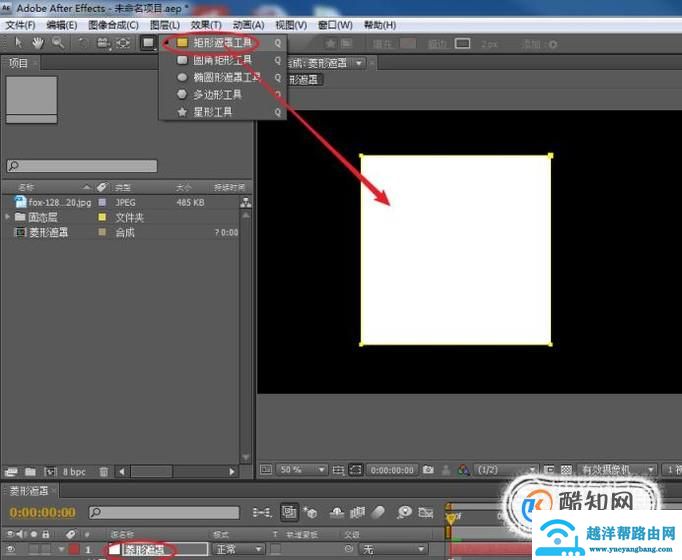Screen dimensions: 682x560
Task: Click the always preview this view icon
Action: click(x=266, y=470)
